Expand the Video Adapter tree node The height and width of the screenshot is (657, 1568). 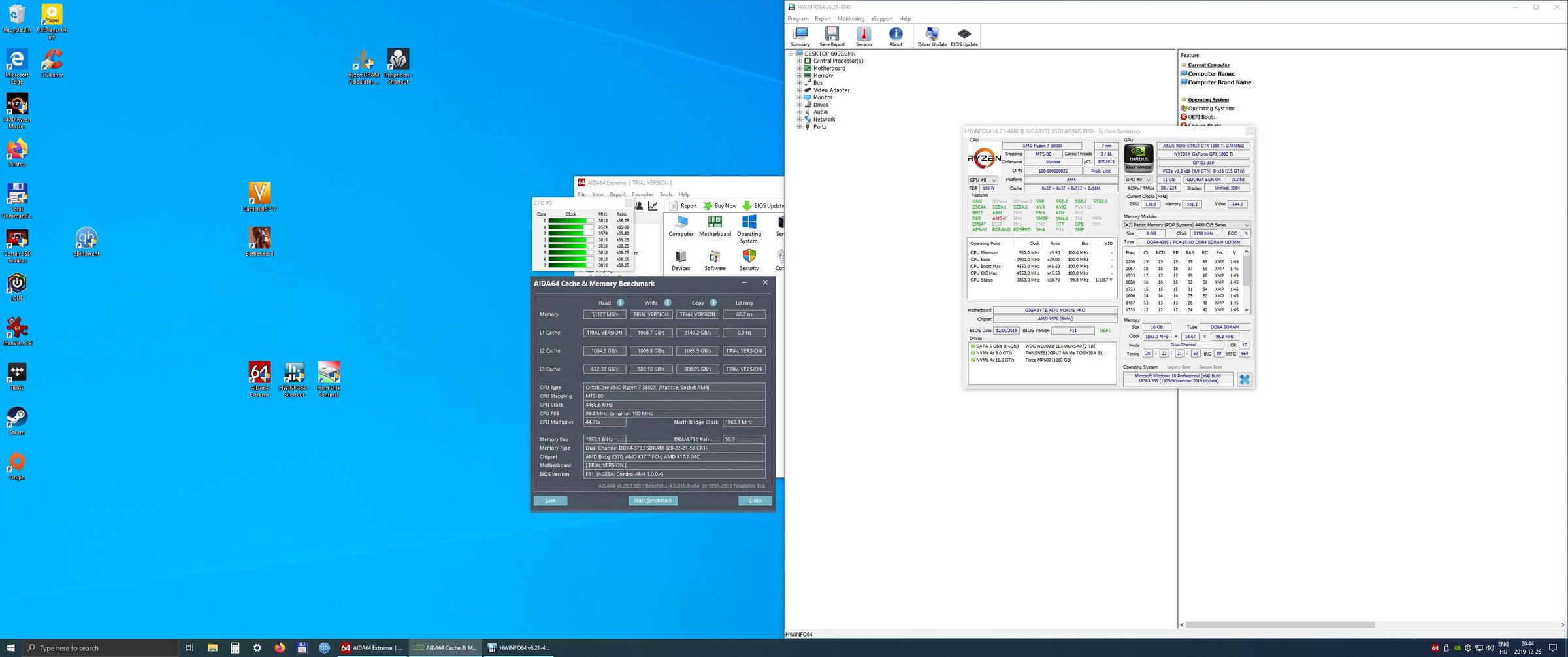pos(799,90)
